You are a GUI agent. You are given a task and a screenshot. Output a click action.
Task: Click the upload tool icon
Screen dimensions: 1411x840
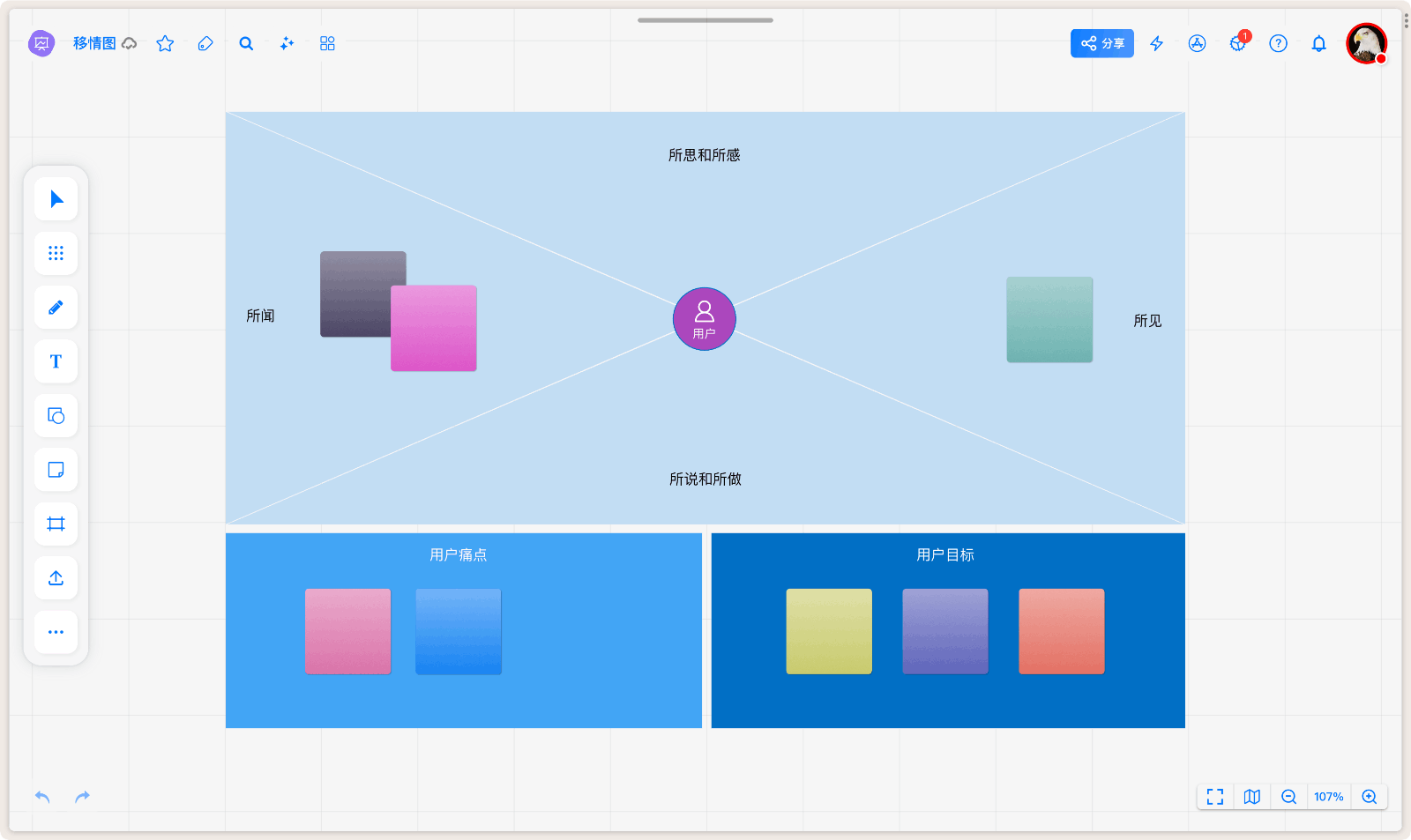tap(56, 578)
